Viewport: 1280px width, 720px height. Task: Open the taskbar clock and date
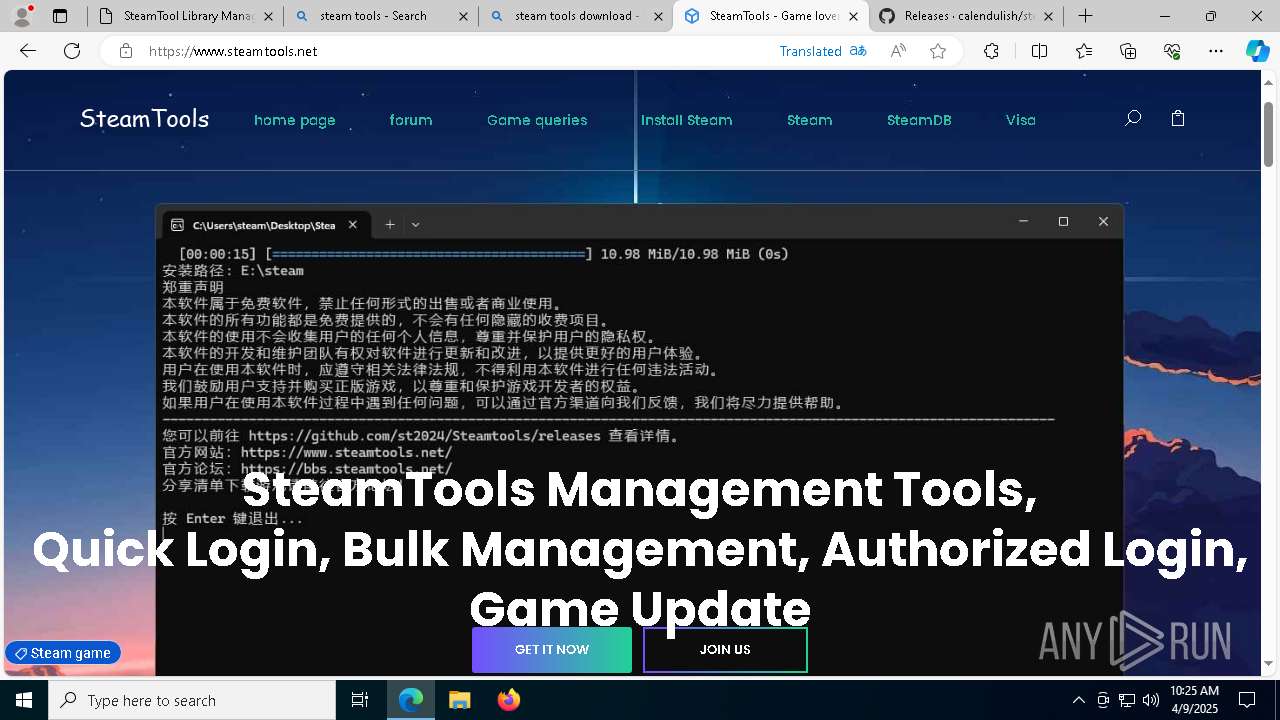click(x=1194, y=700)
